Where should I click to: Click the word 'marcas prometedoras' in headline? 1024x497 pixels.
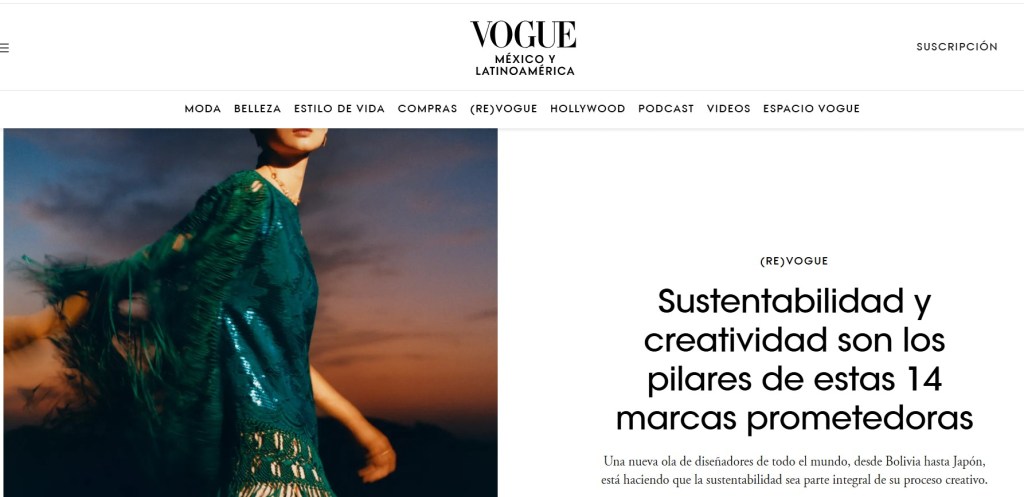794,419
